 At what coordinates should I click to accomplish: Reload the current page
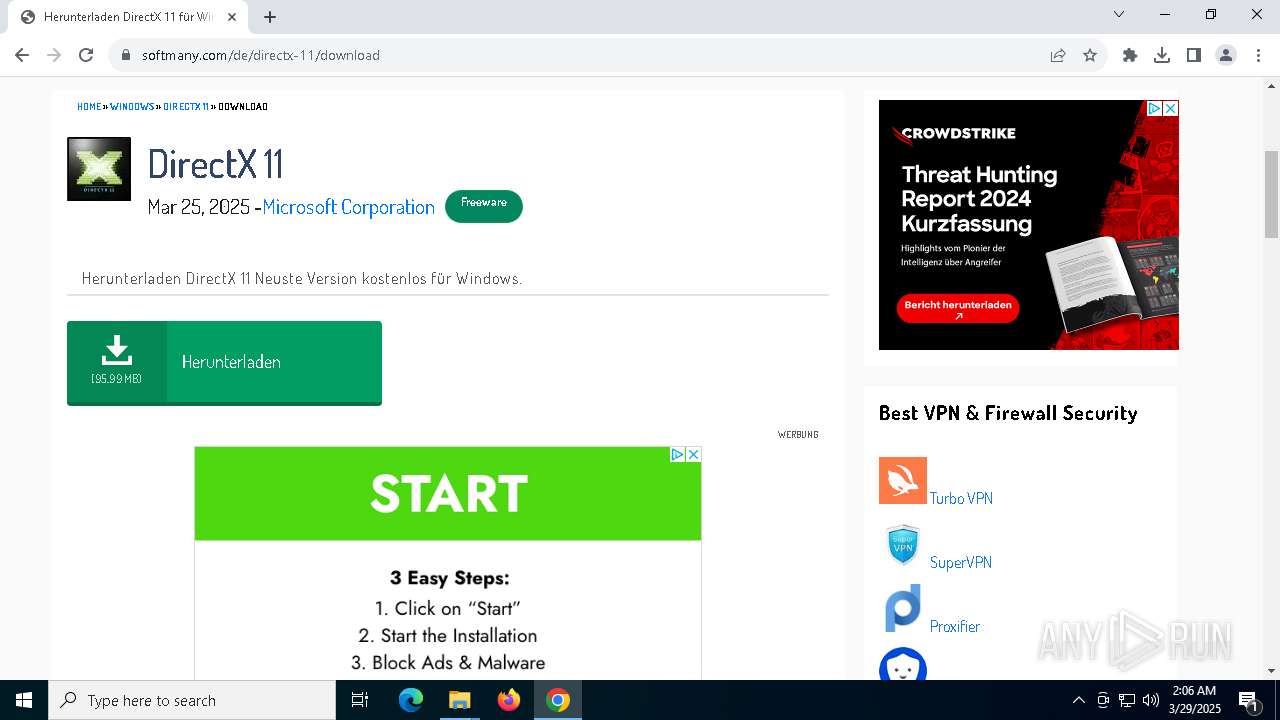coord(86,55)
